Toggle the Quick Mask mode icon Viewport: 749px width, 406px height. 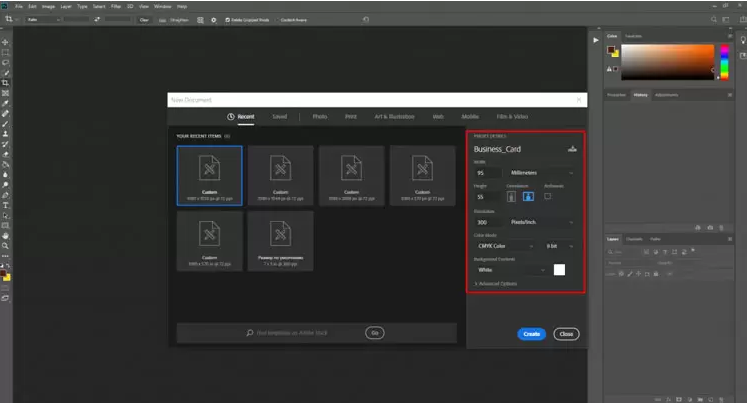[5, 288]
